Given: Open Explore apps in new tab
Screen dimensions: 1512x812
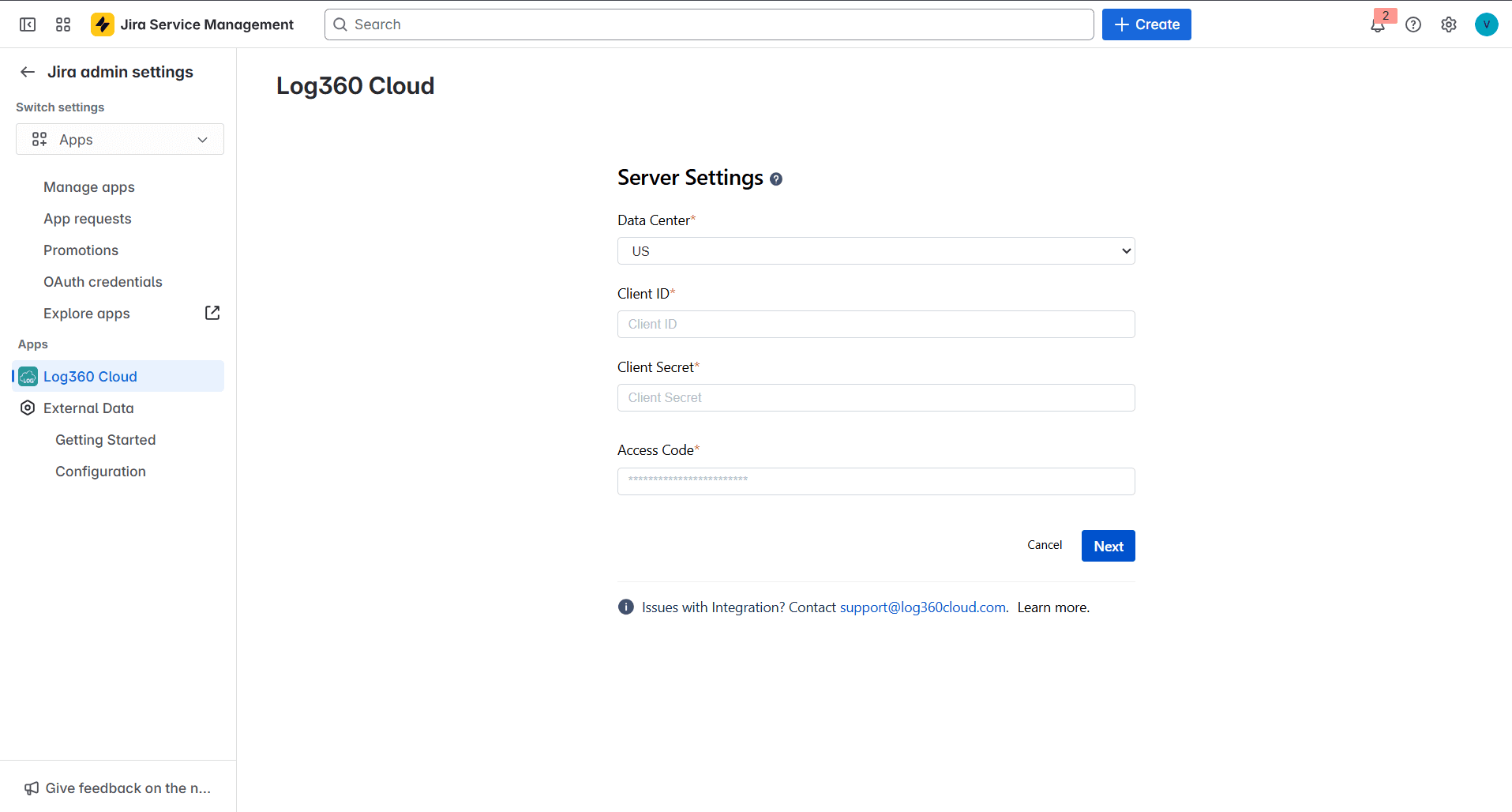Looking at the screenshot, I should pos(212,313).
